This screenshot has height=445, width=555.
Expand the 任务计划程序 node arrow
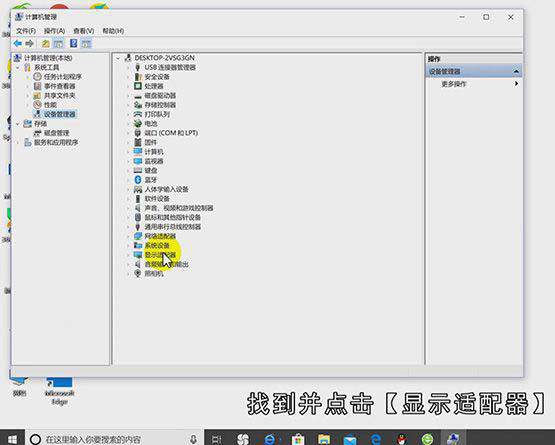pos(28,76)
